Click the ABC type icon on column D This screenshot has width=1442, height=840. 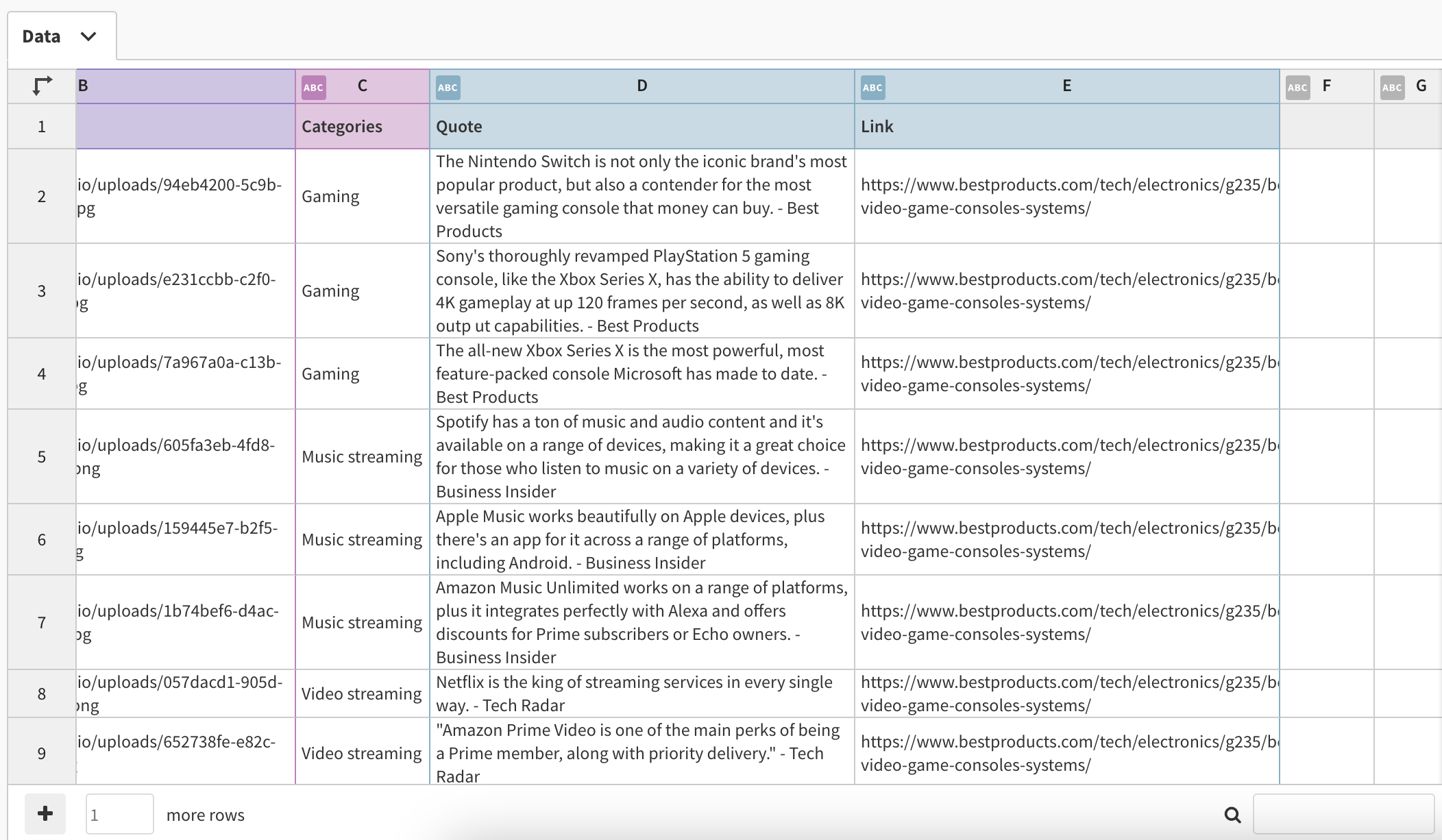(x=448, y=87)
